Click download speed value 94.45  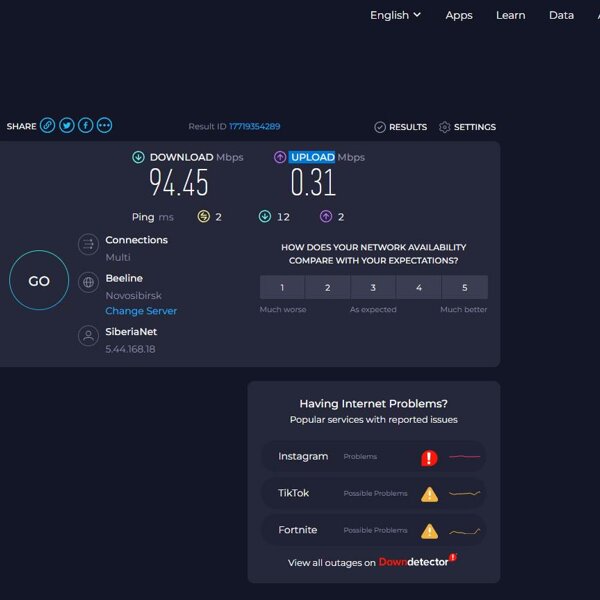point(179,183)
